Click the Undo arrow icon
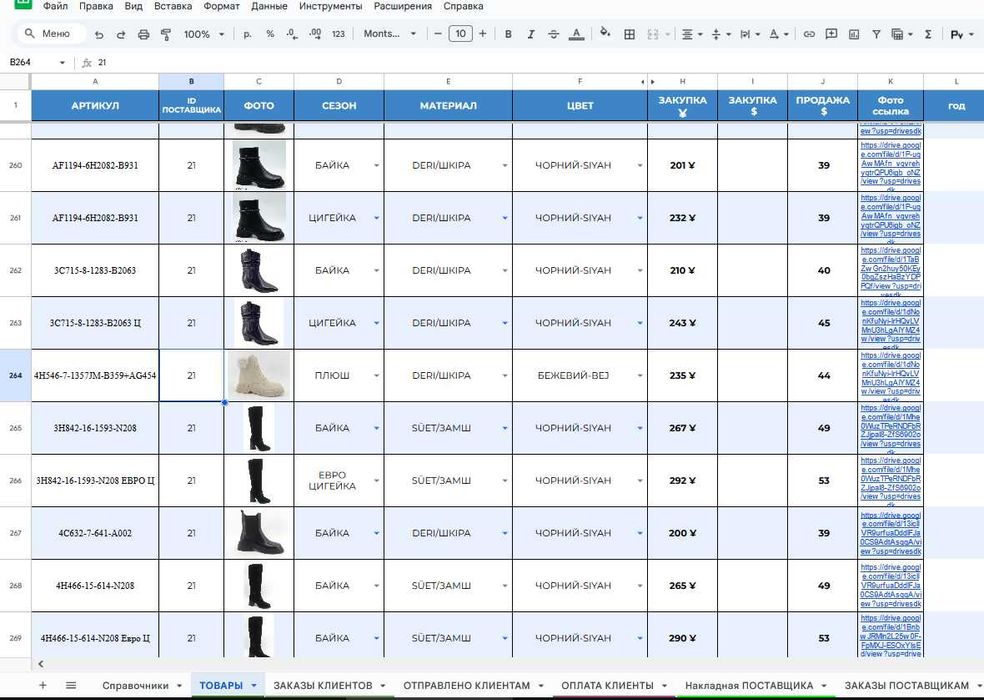984x700 pixels. (99, 35)
